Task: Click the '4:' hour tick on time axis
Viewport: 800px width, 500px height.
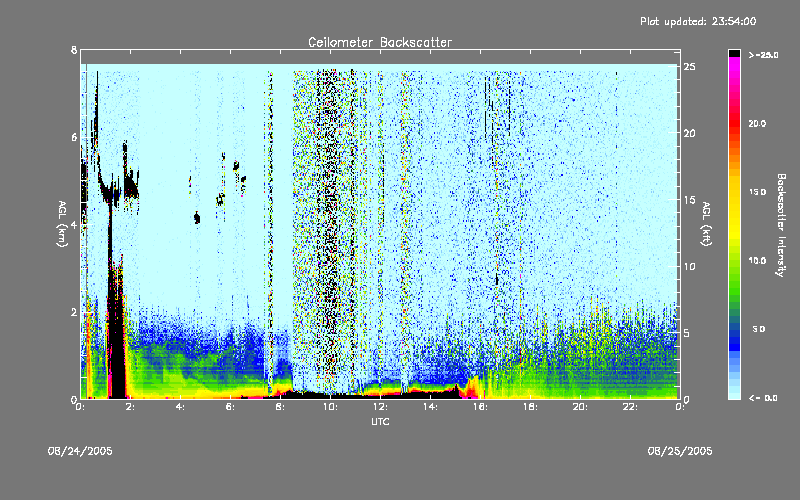Action: pyautogui.click(x=180, y=407)
